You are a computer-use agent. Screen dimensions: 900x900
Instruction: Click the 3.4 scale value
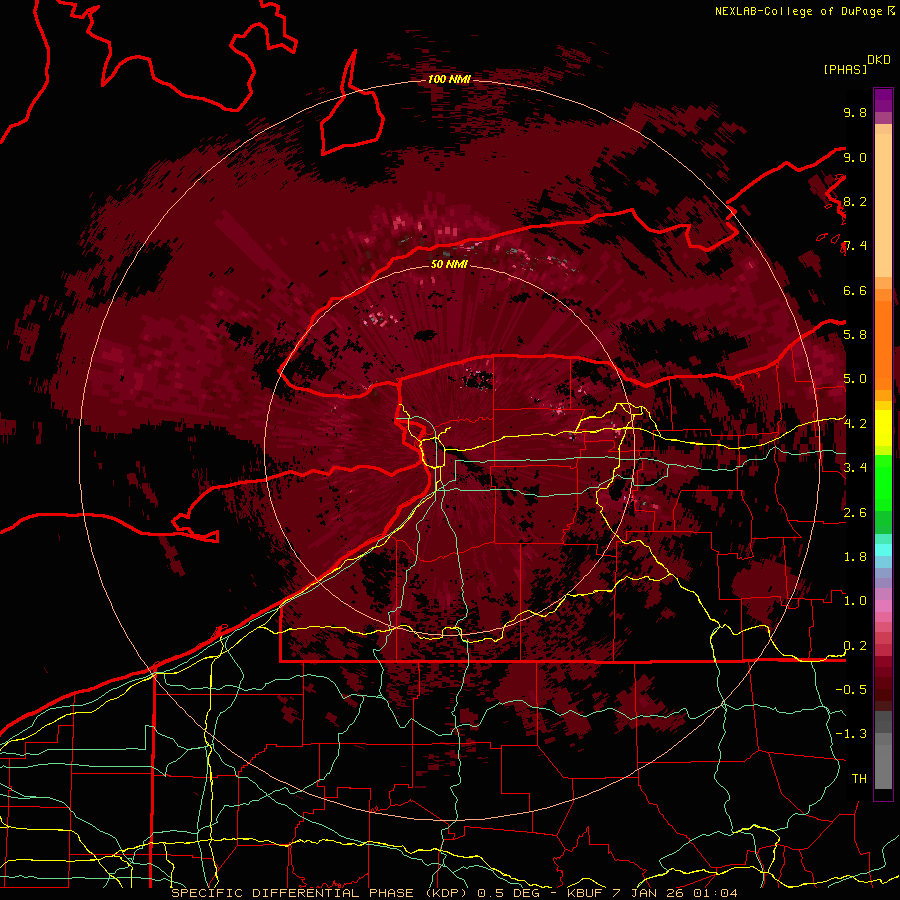pyautogui.click(x=855, y=468)
